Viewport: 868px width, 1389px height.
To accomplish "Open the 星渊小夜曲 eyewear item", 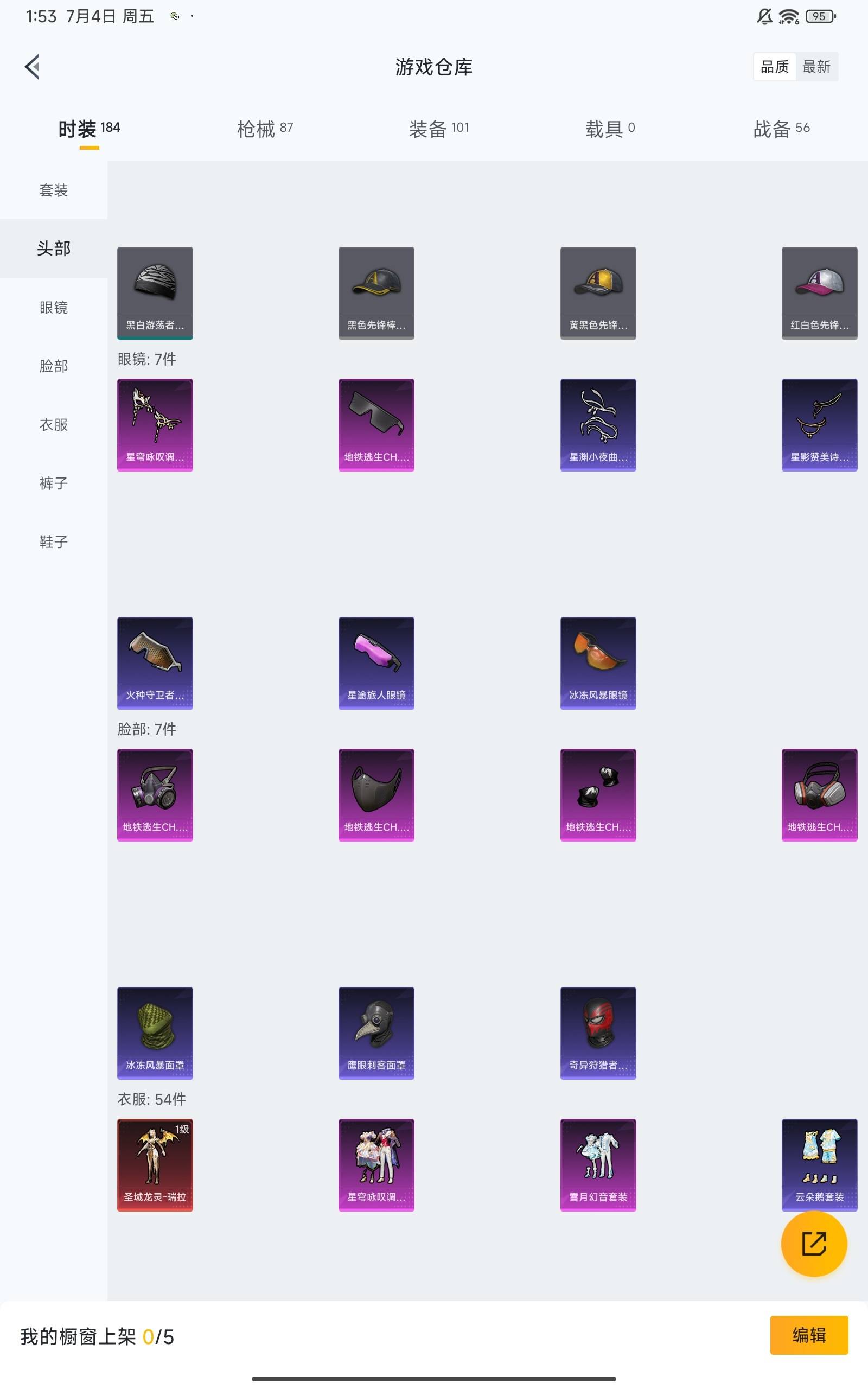I will tap(598, 425).
